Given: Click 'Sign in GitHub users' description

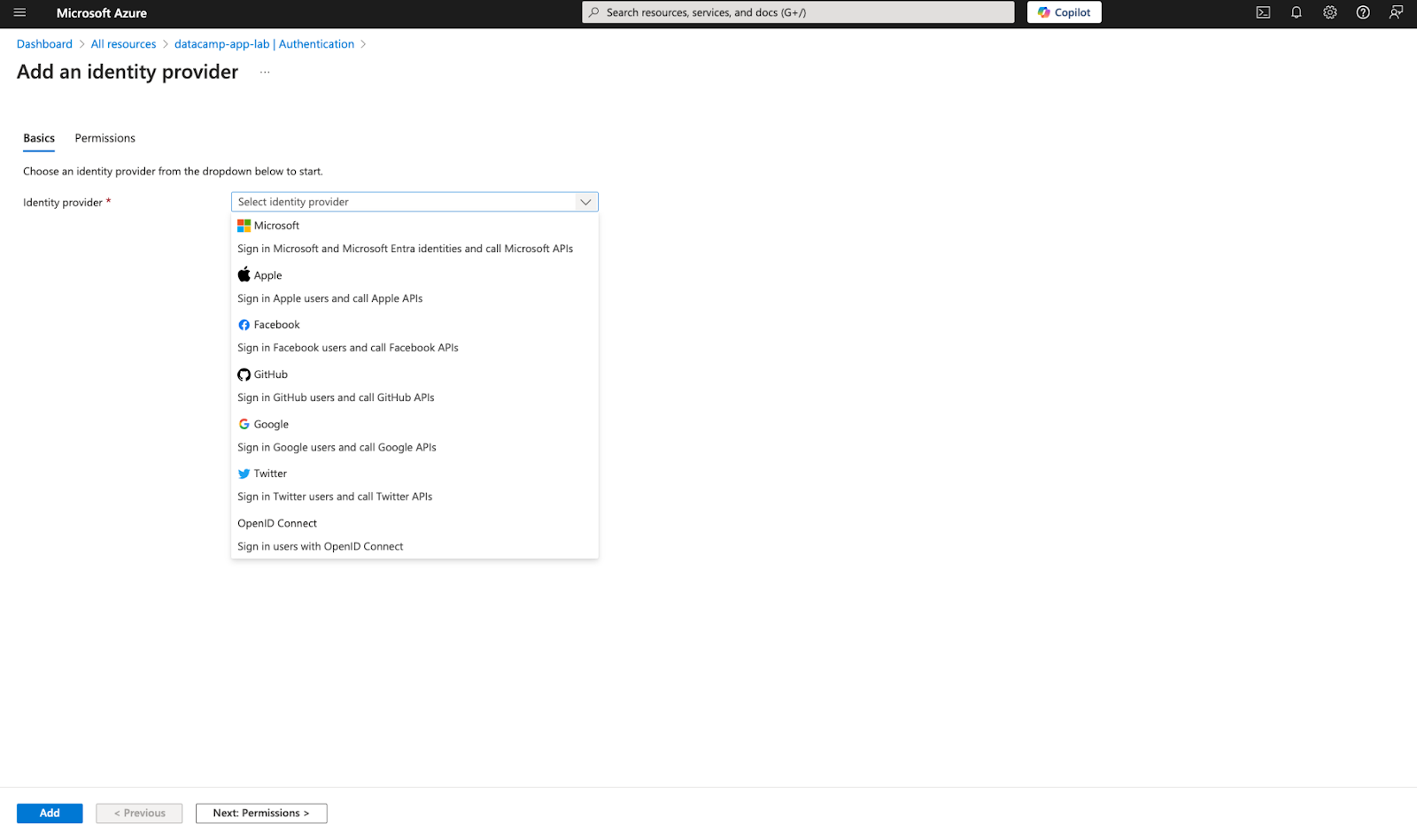Looking at the screenshot, I should (336, 397).
